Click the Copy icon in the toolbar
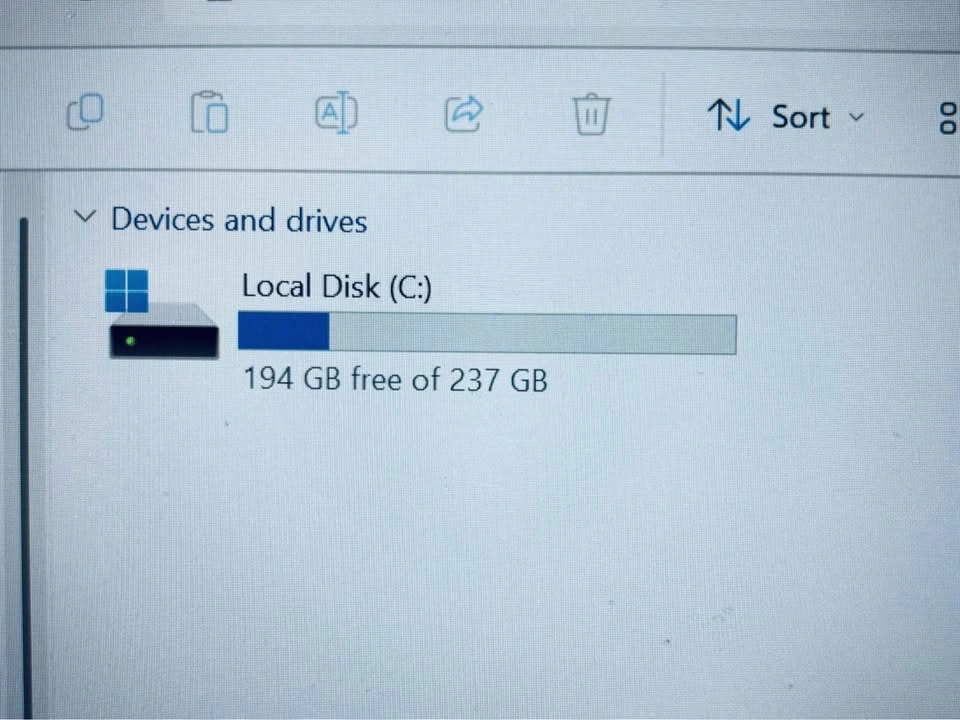This screenshot has width=960, height=720. coord(85,111)
